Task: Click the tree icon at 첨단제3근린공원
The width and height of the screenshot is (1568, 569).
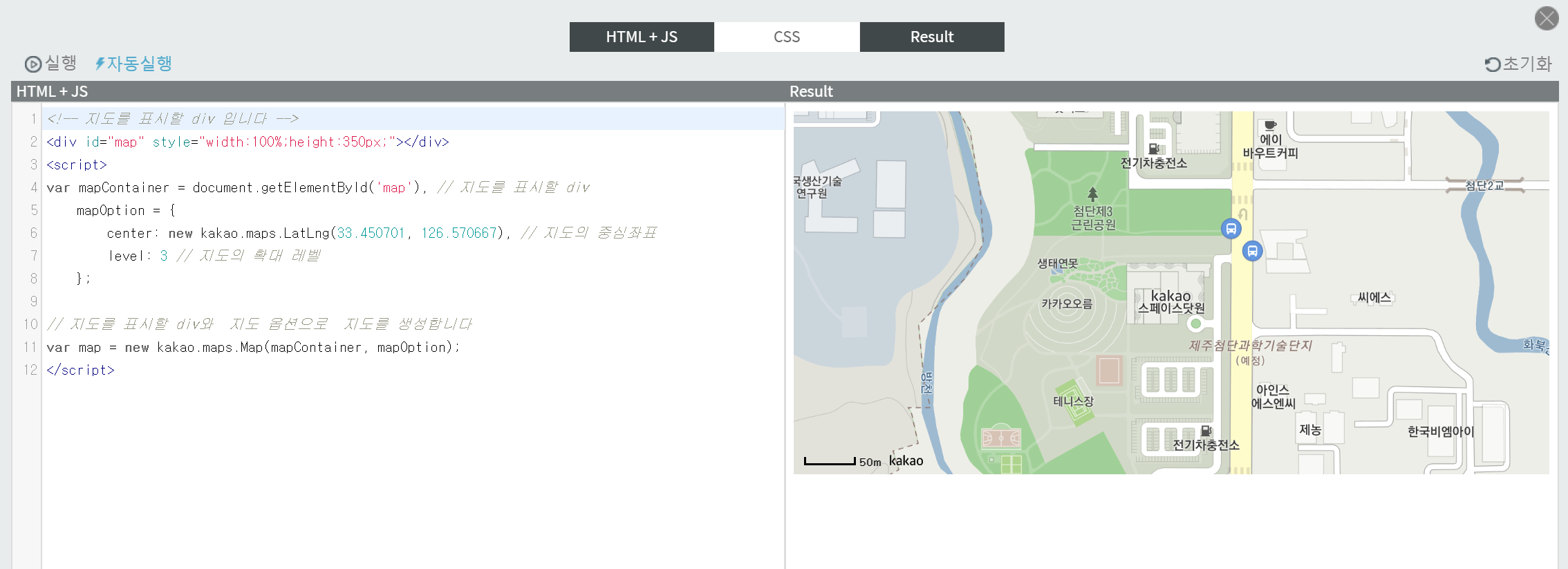Action: click(x=1092, y=194)
